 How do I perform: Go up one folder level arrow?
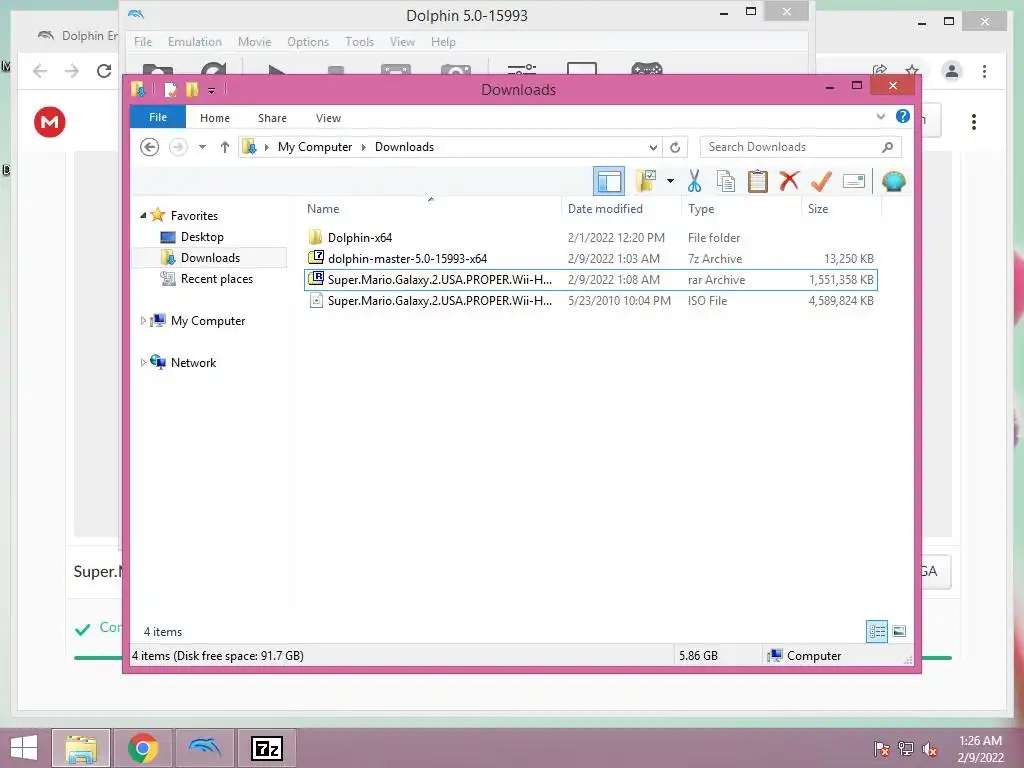point(225,147)
